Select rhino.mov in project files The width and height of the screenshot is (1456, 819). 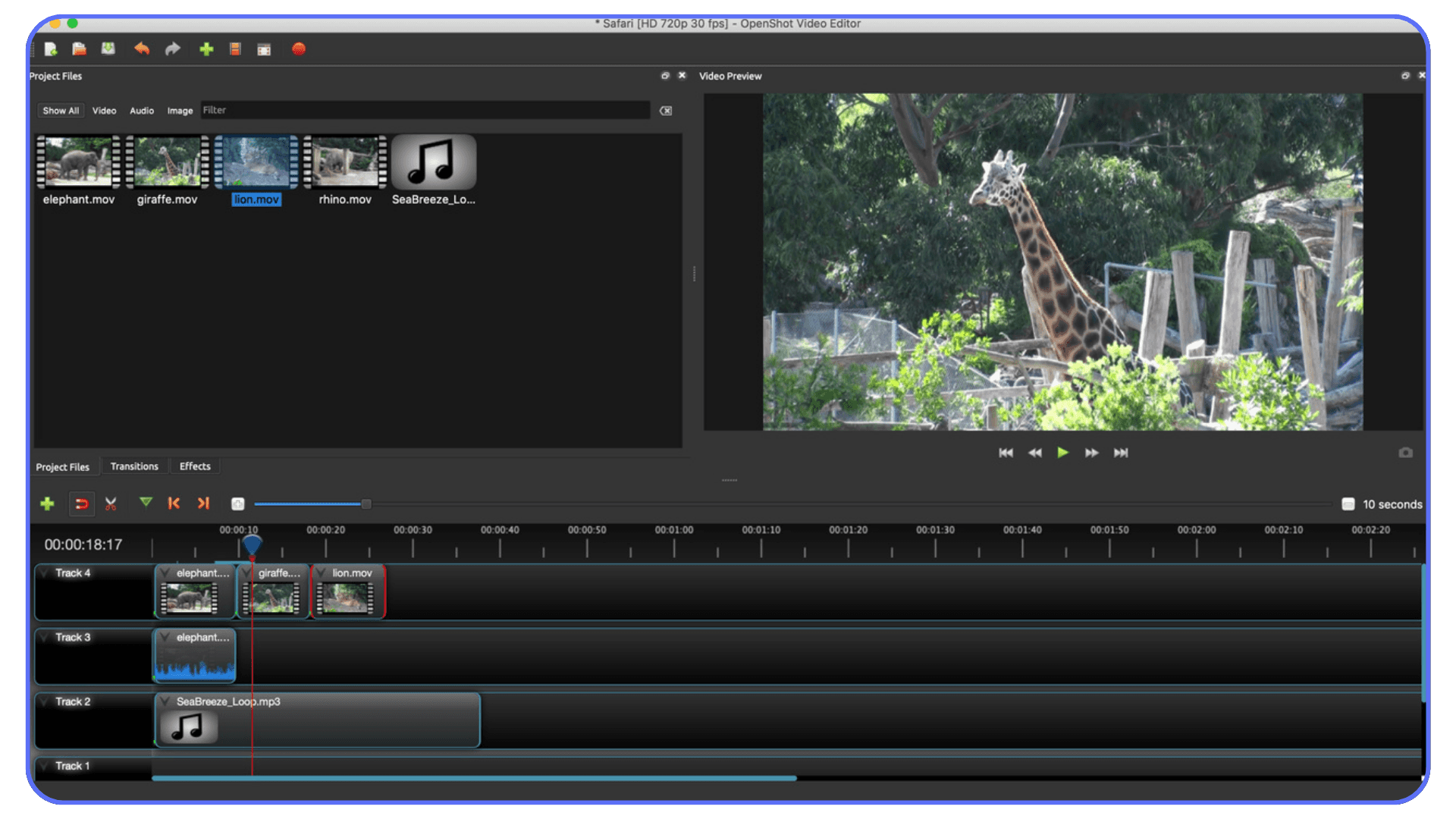pos(345,170)
